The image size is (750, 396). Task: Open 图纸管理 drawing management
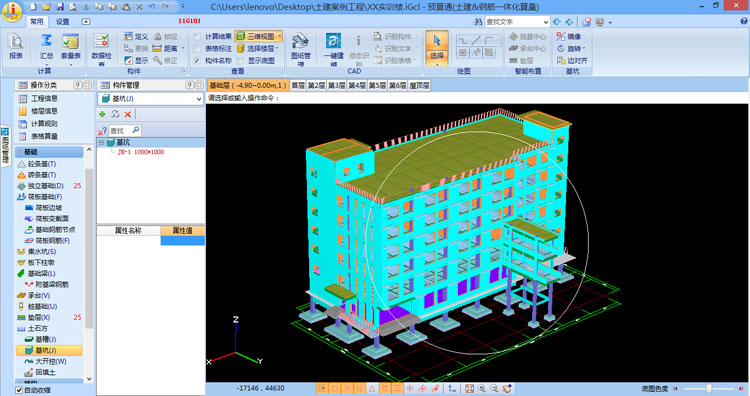300,48
